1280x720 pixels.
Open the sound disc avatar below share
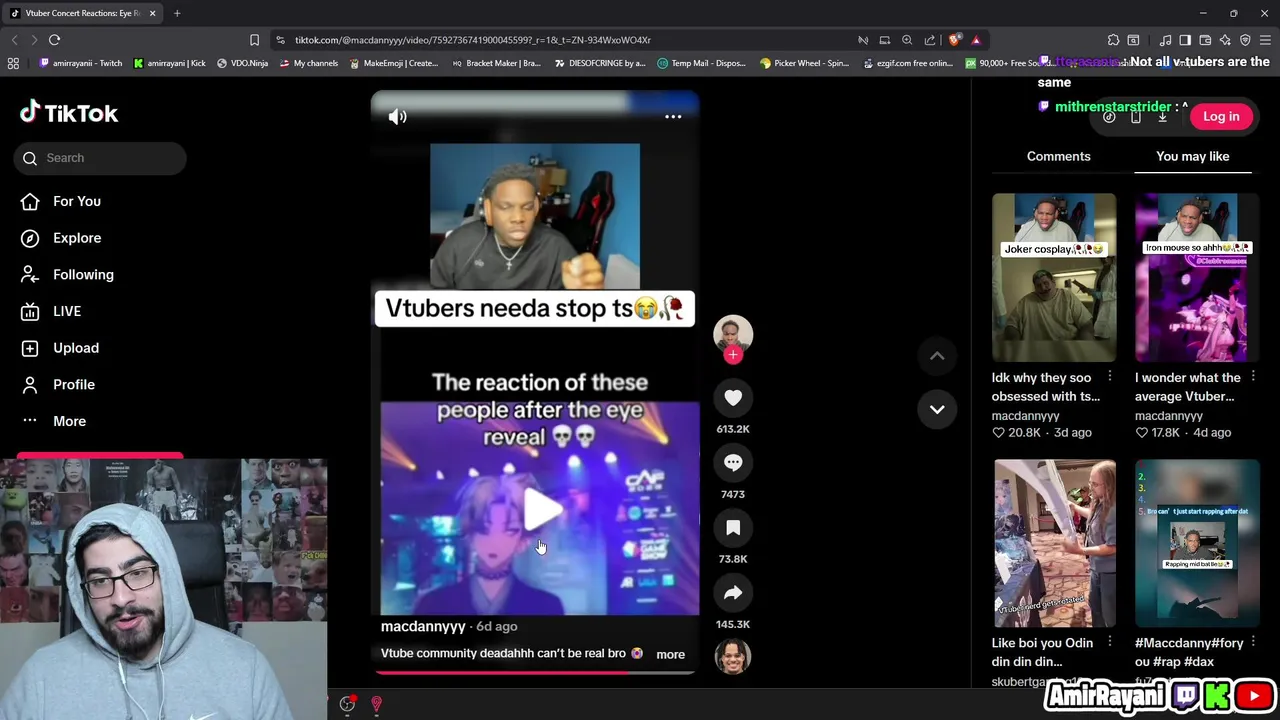point(733,656)
